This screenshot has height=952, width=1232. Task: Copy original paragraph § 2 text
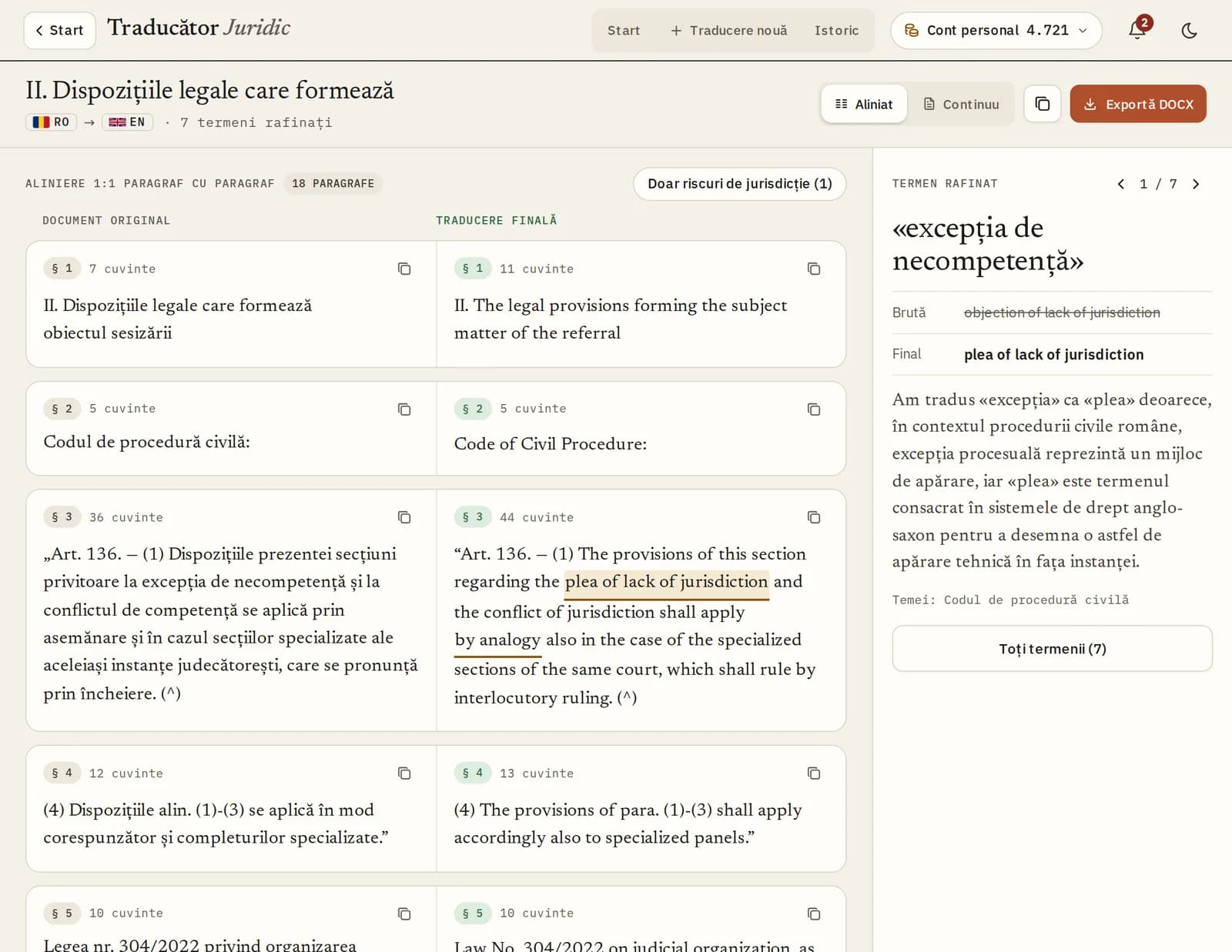point(404,409)
